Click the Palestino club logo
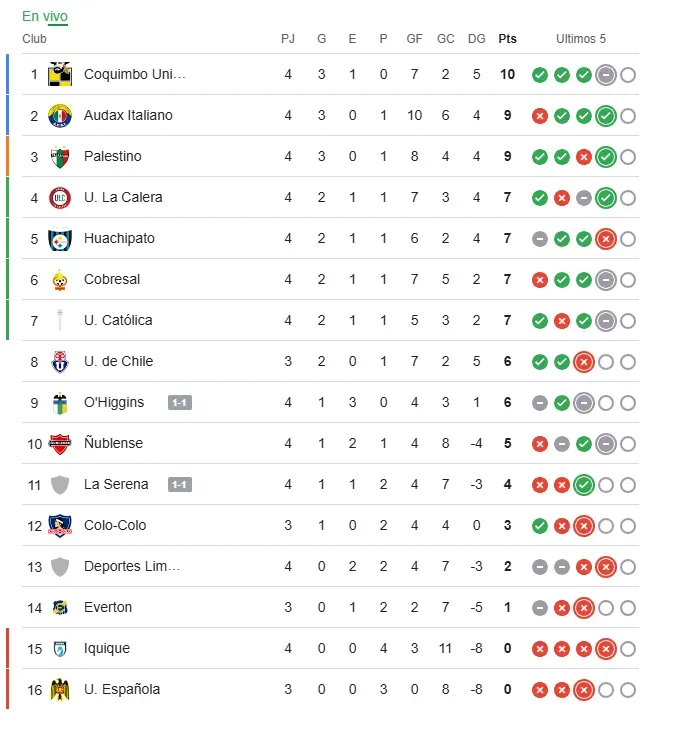679x729 pixels. tap(60, 156)
